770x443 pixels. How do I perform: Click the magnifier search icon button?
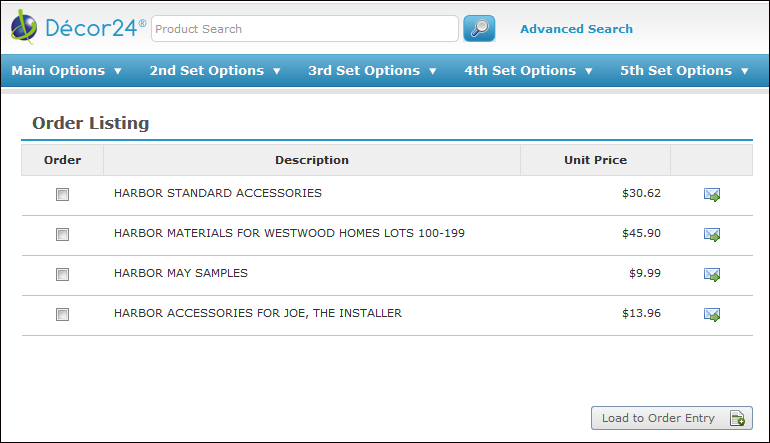479,29
